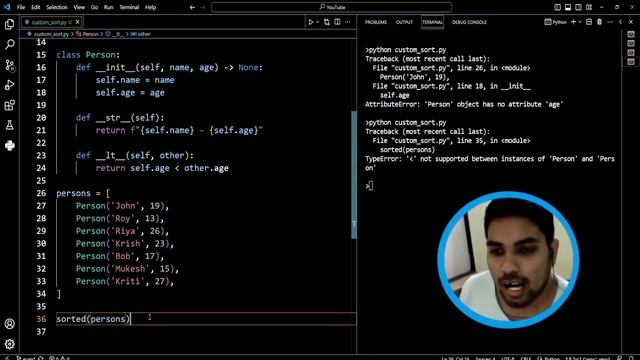
Task: Click the Person('Mukesh', 15) entry
Action: click(127, 269)
